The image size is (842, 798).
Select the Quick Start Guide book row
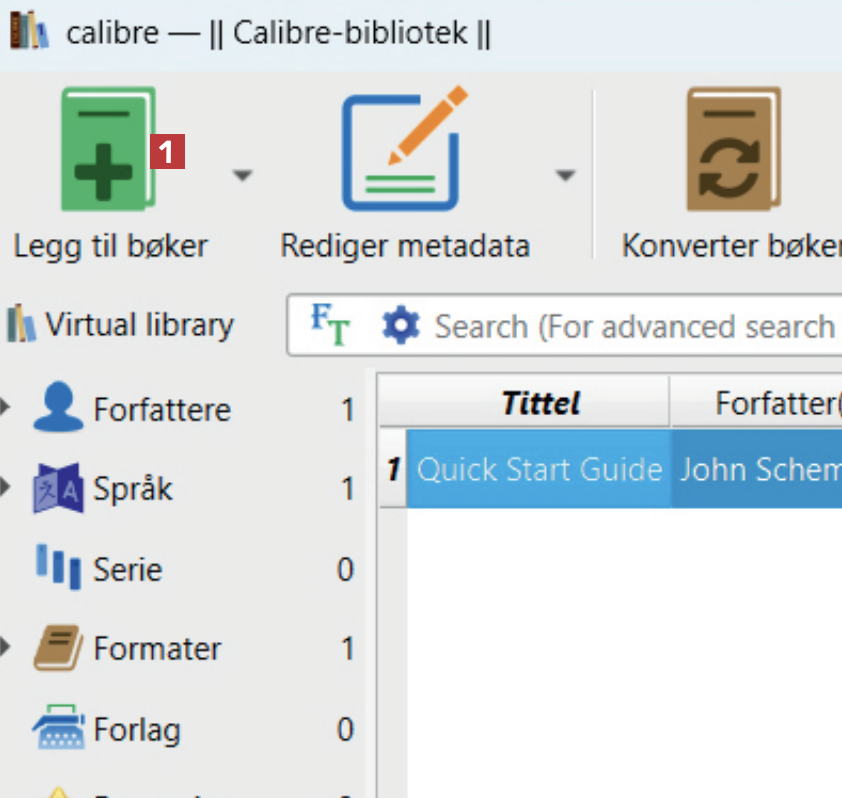[539, 469]
